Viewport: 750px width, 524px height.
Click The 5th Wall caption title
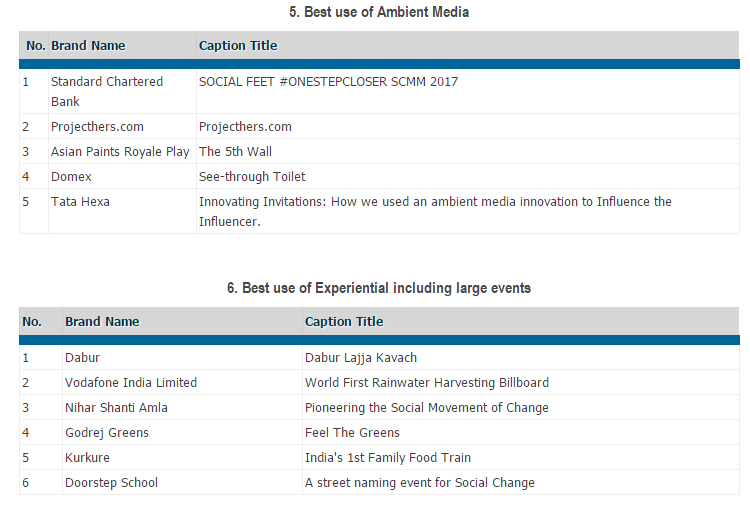point(235,152)
